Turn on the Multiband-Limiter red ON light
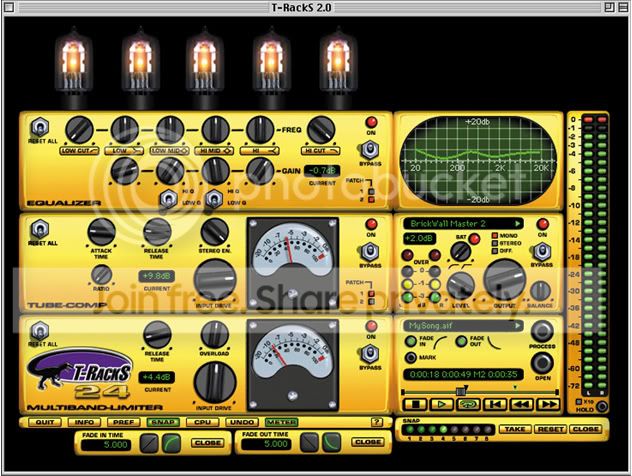 coord(371,326)
